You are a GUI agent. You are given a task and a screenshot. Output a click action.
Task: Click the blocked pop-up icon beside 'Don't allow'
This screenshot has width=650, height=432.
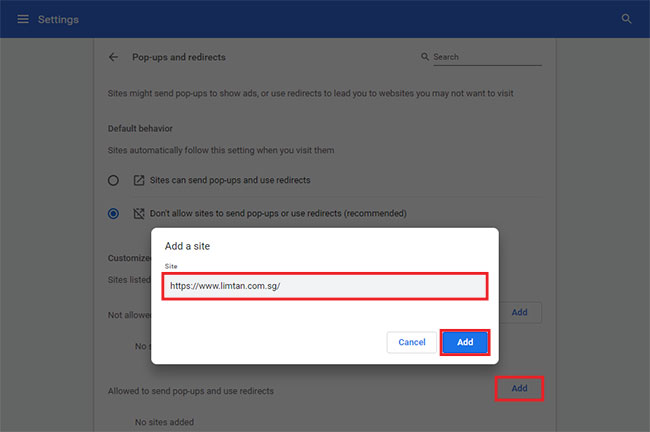(139, 213)
